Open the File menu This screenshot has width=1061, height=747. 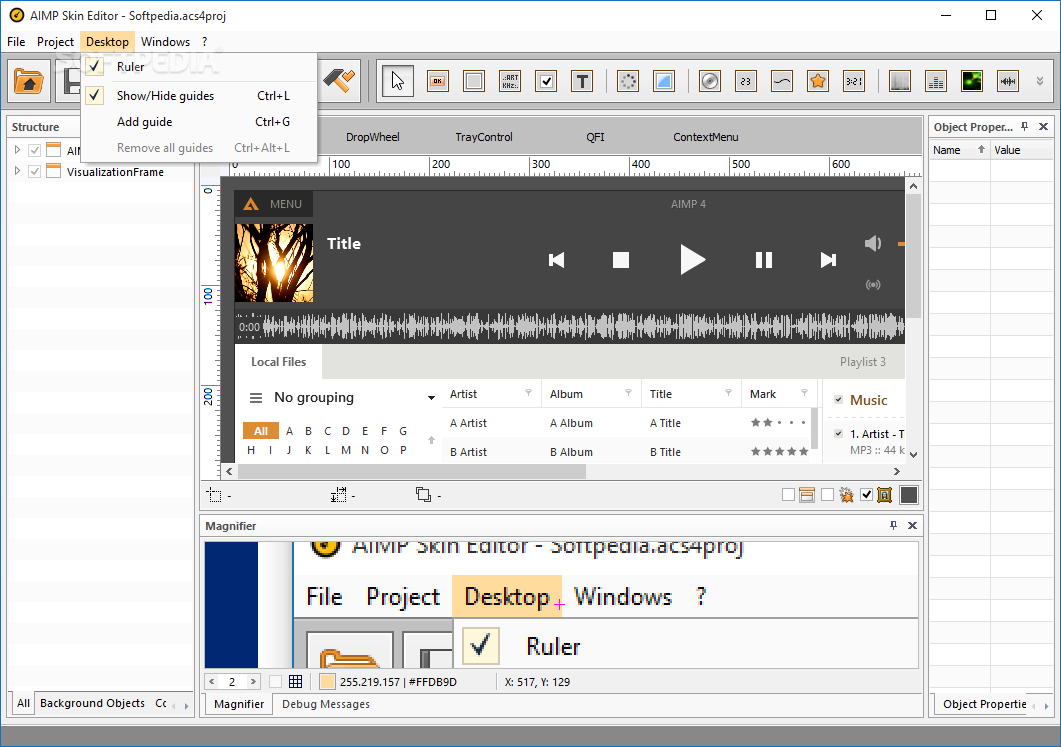click(16, 41)
